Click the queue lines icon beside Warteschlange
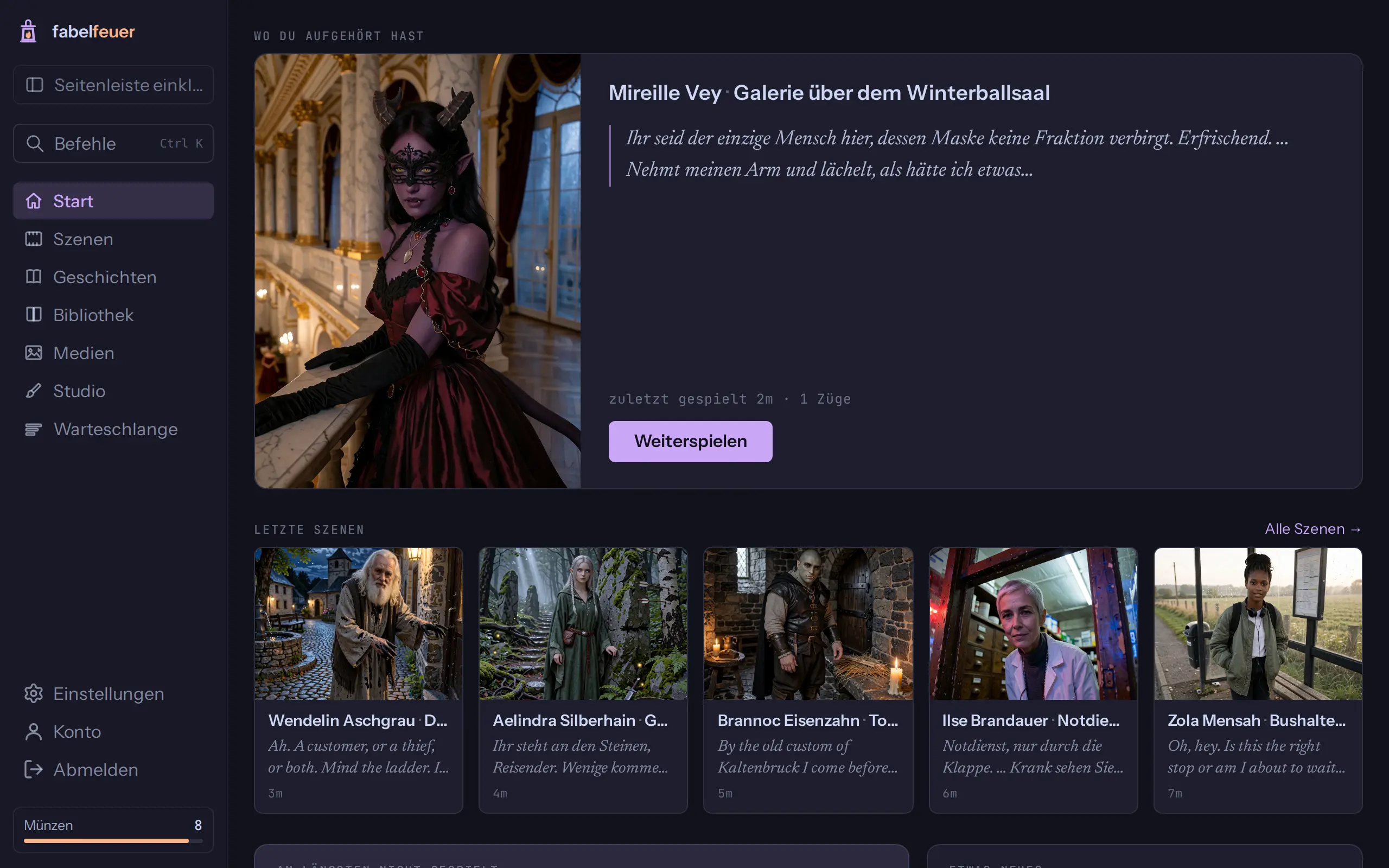Viewport: 1389px width, 868px height. (x=33, y=429)
